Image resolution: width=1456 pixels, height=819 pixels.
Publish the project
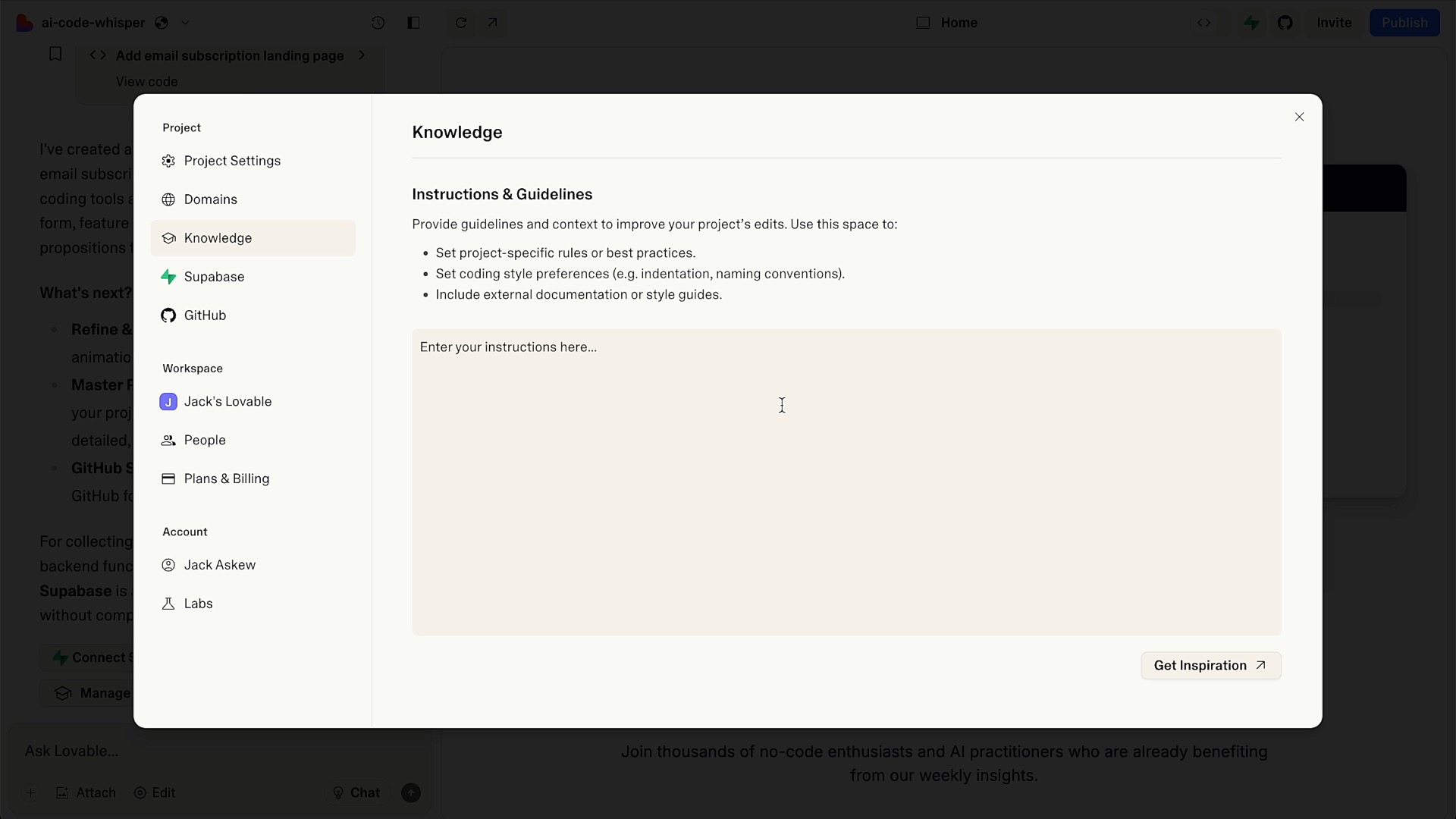(1405, 23)
